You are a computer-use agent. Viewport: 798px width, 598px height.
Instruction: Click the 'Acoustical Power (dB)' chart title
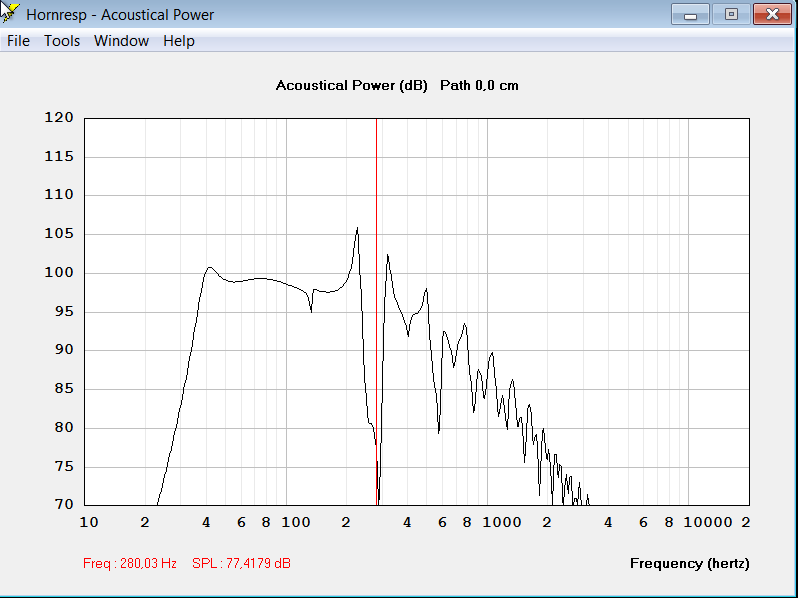click(352, 86)
